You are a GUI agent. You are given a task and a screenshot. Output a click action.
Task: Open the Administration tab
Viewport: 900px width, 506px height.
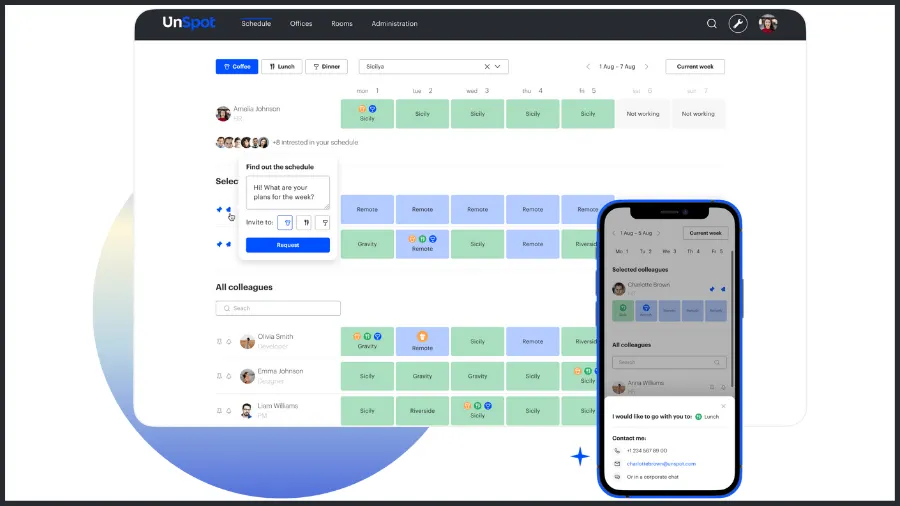tap(394, 24)
